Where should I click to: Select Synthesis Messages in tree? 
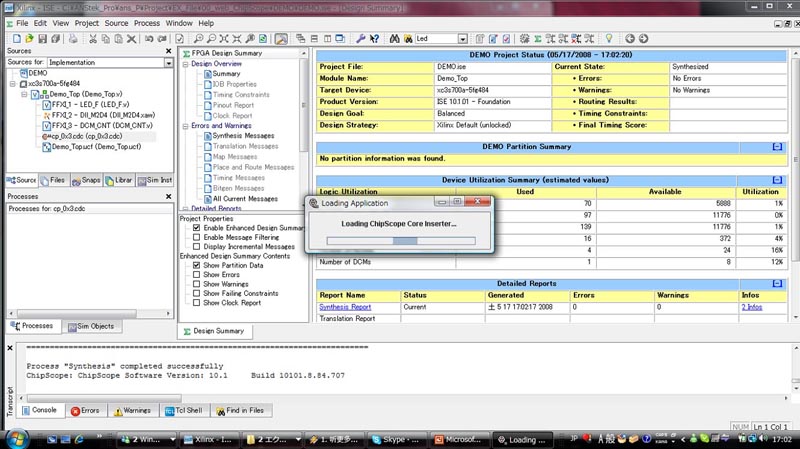[243, 136]
